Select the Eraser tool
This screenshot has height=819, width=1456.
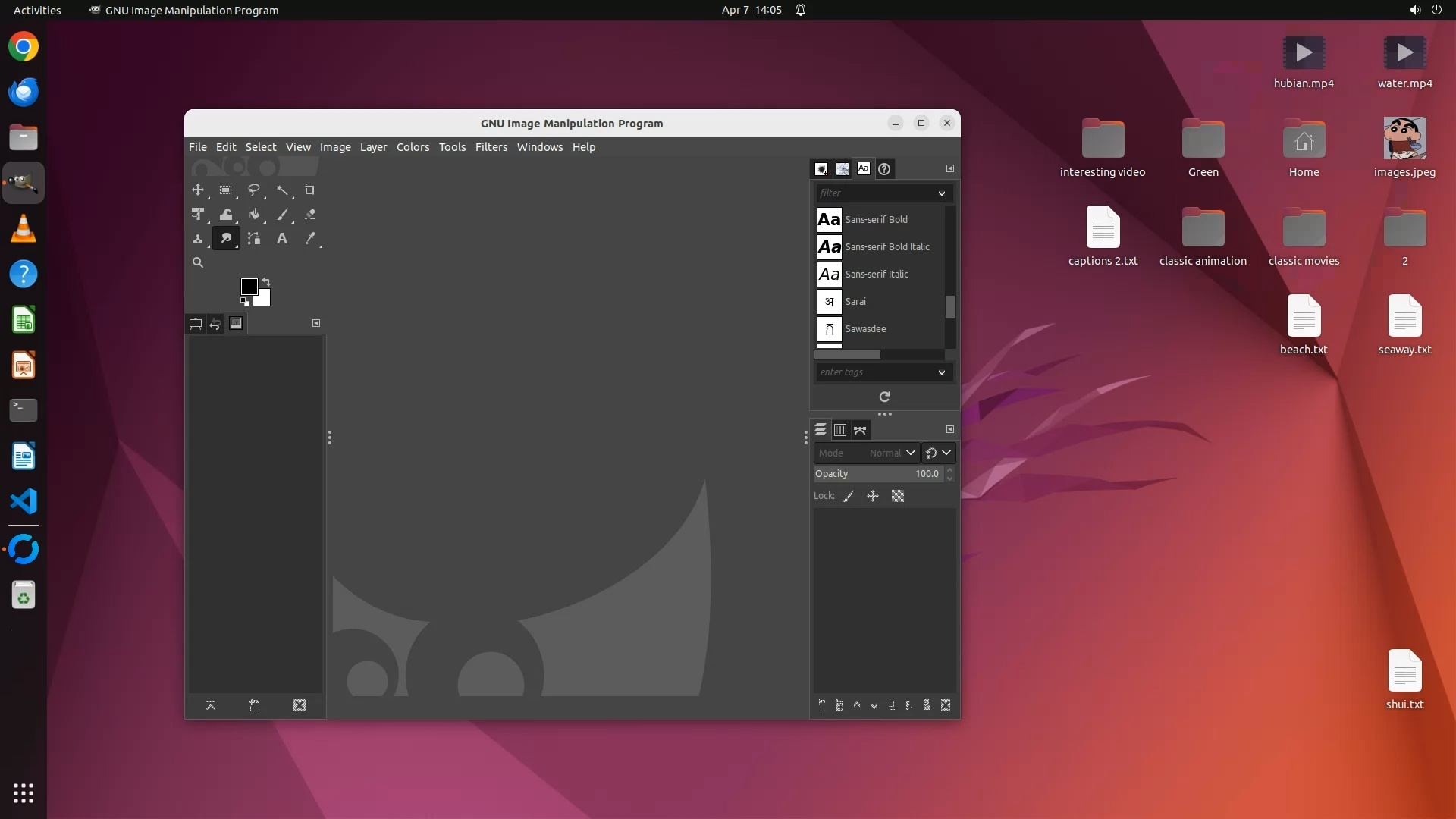(310, 215)
